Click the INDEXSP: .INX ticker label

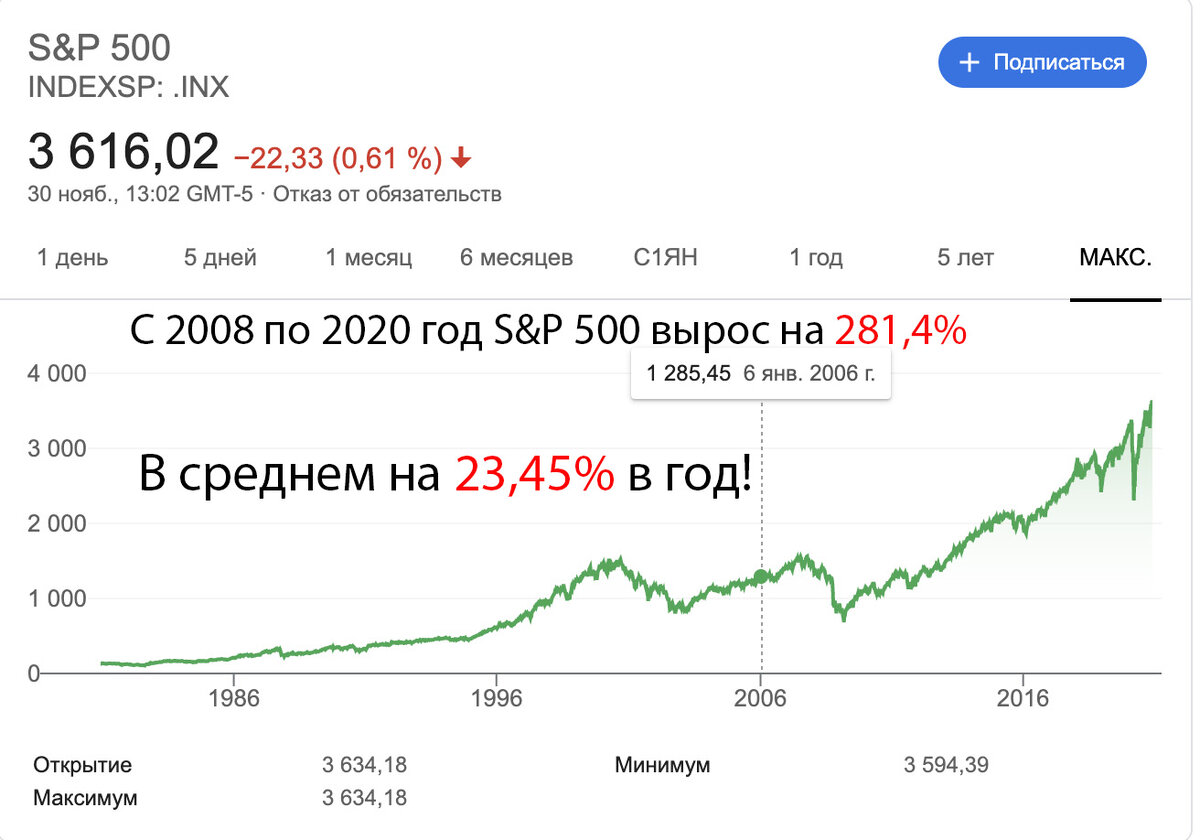127,87
